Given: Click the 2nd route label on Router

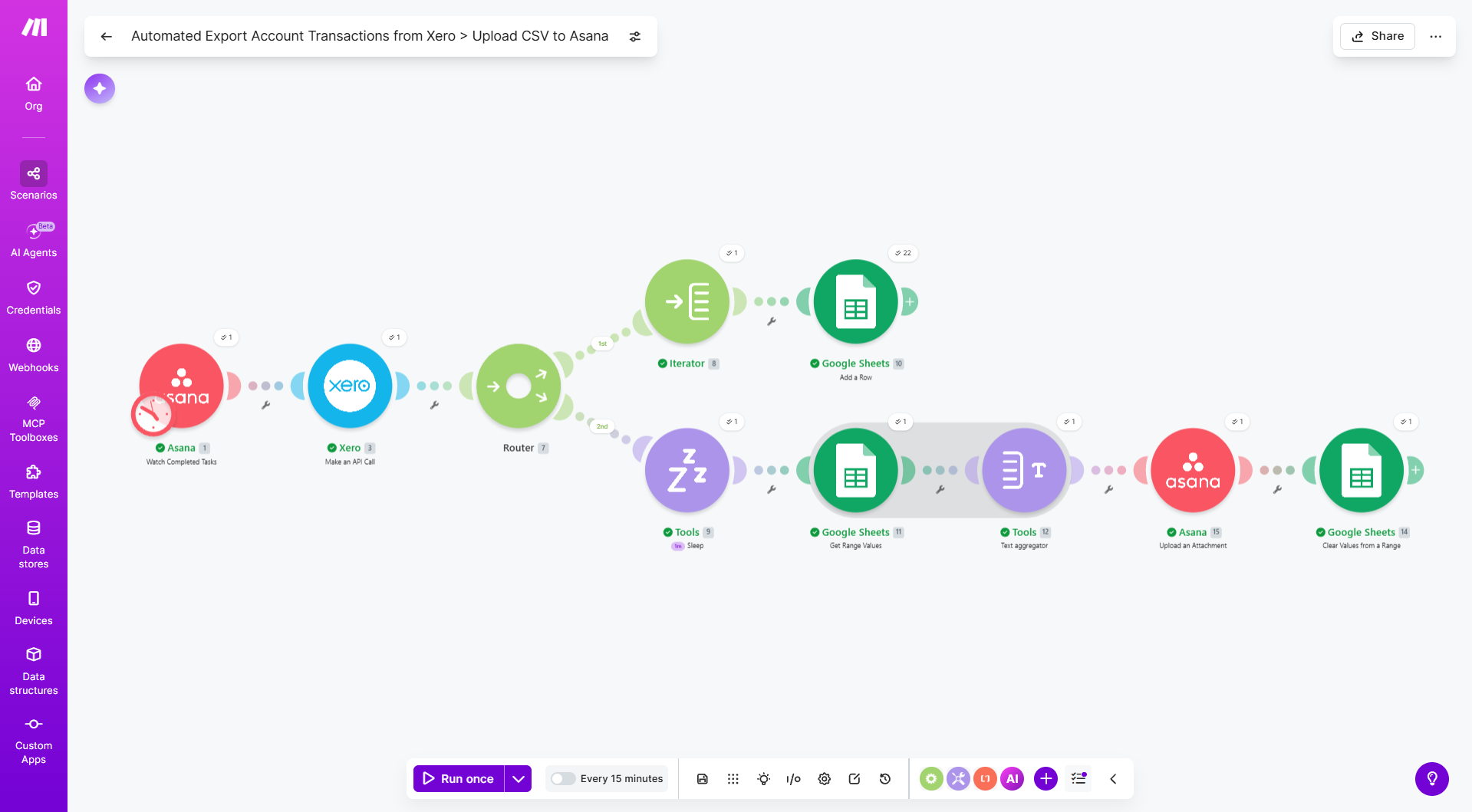Looking at the screenshot, I should click(603, 426).
